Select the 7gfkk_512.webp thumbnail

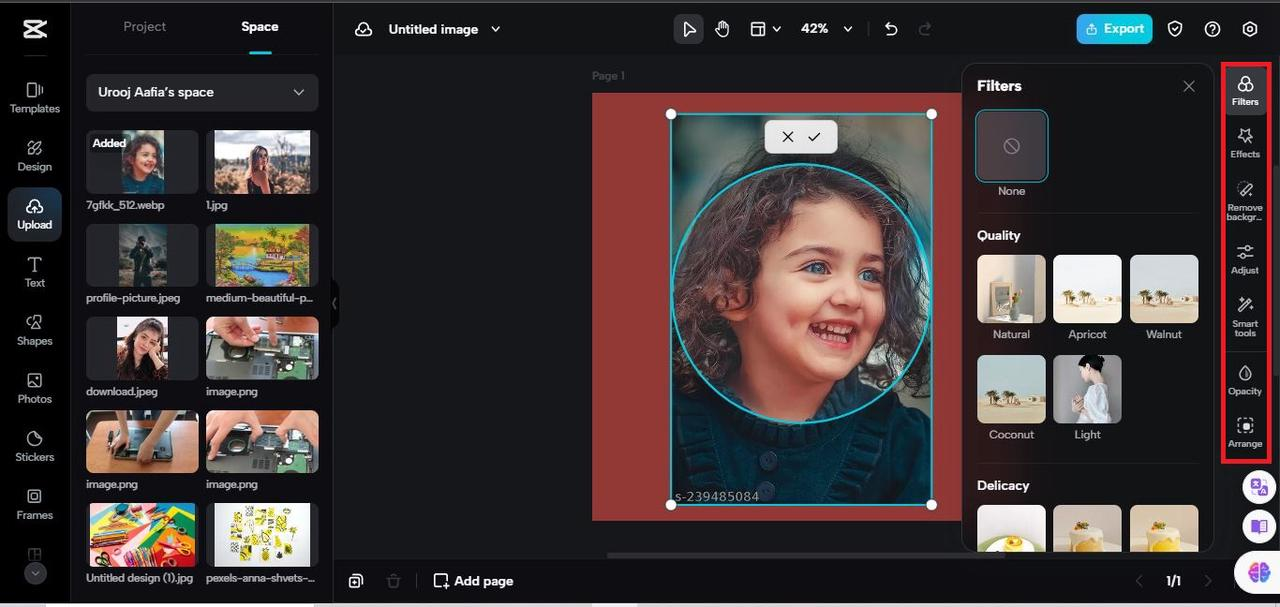pos(142,162)
